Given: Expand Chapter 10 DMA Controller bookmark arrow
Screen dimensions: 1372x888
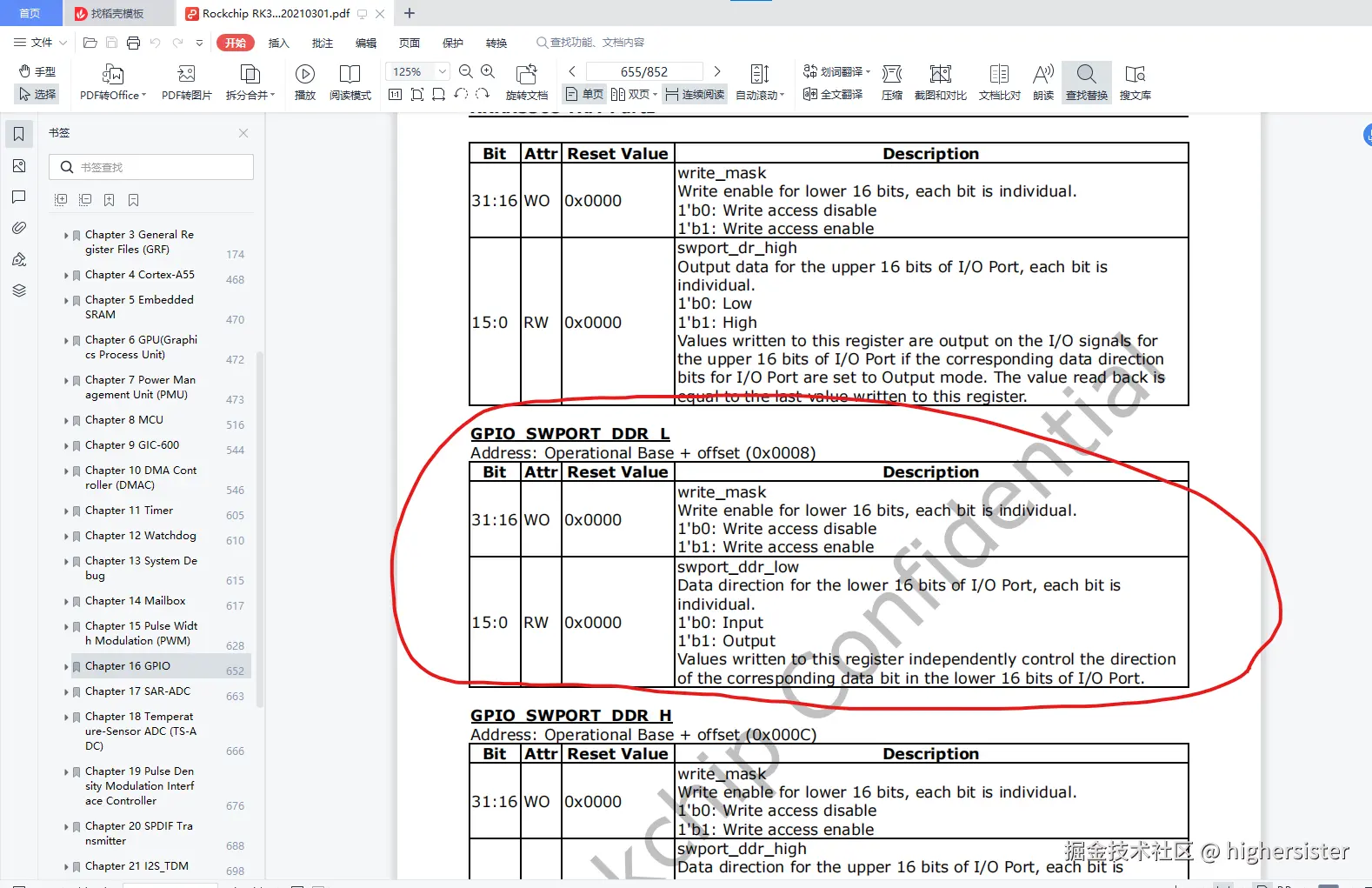Looking at the screenshot, I should click(x=66, y=471).
